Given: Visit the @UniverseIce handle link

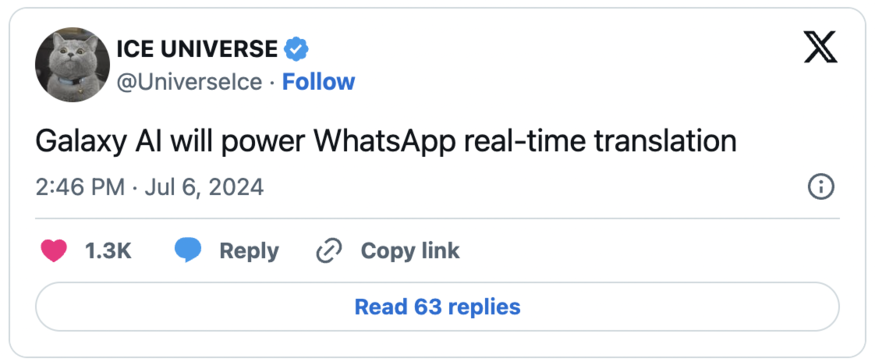Looking at the screenshot, I should coord(189,83).
